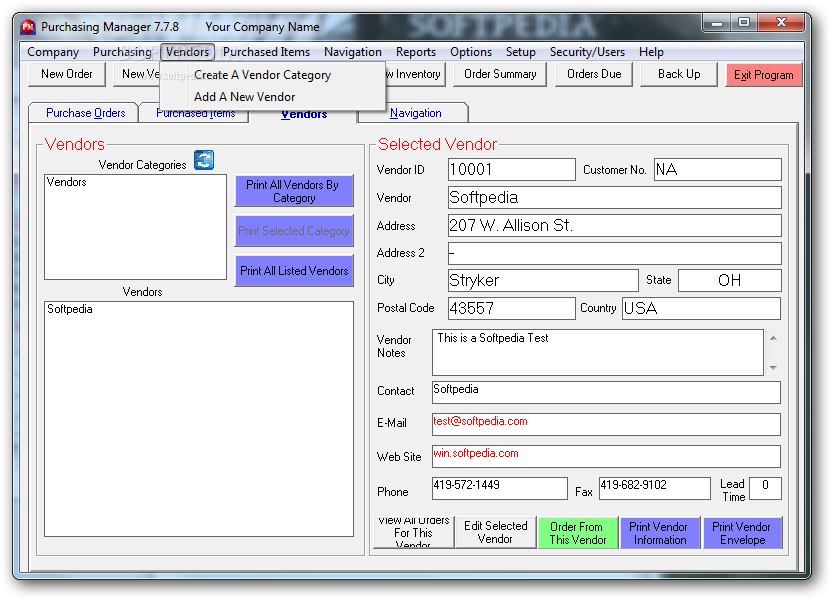Click the Address 2 field
Image resolution: width=832 pixels, height=600 pixels.
(x=614, y=253)
